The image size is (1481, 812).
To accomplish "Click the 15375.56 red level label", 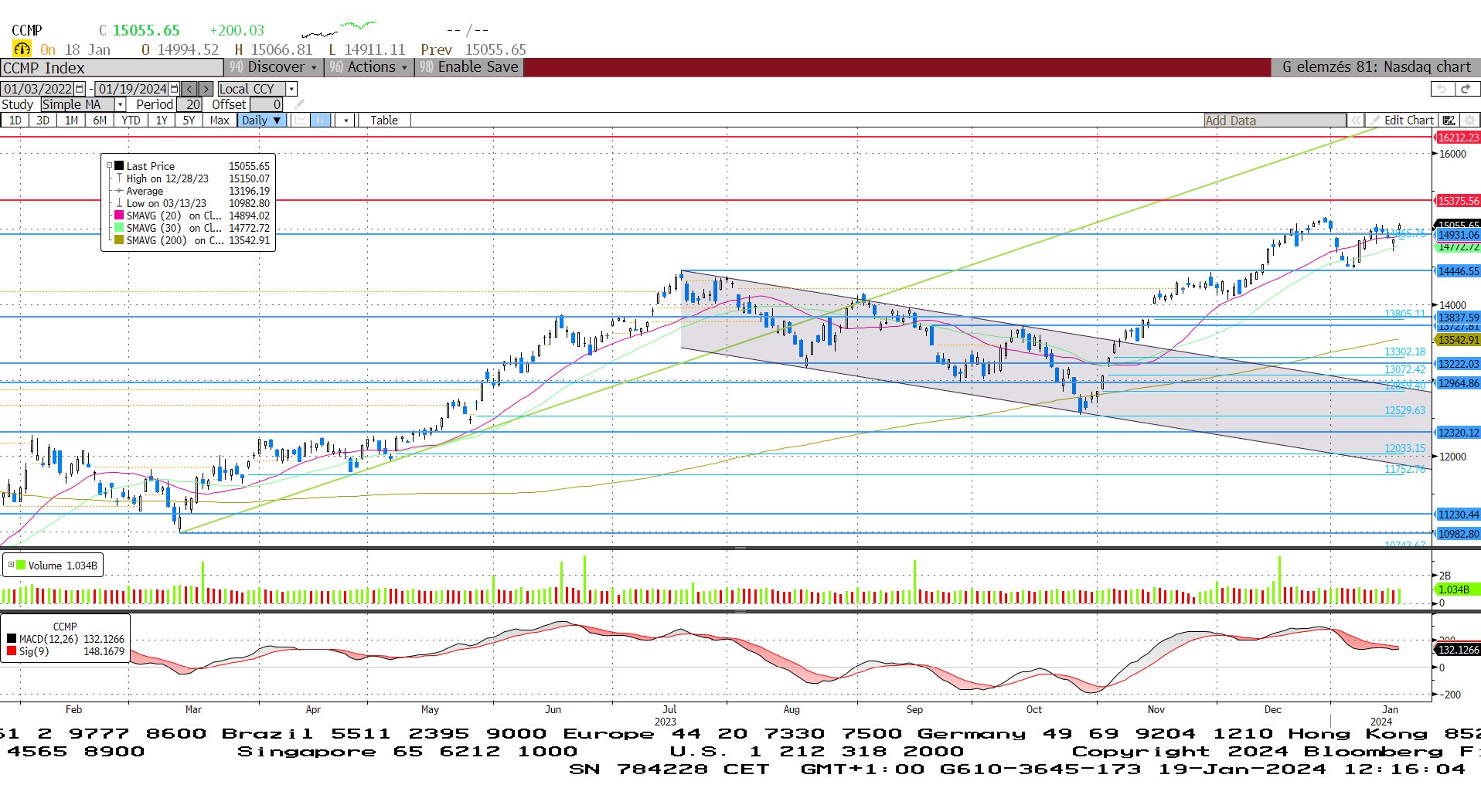I will pyautogui.click(x=1458, y=201).
